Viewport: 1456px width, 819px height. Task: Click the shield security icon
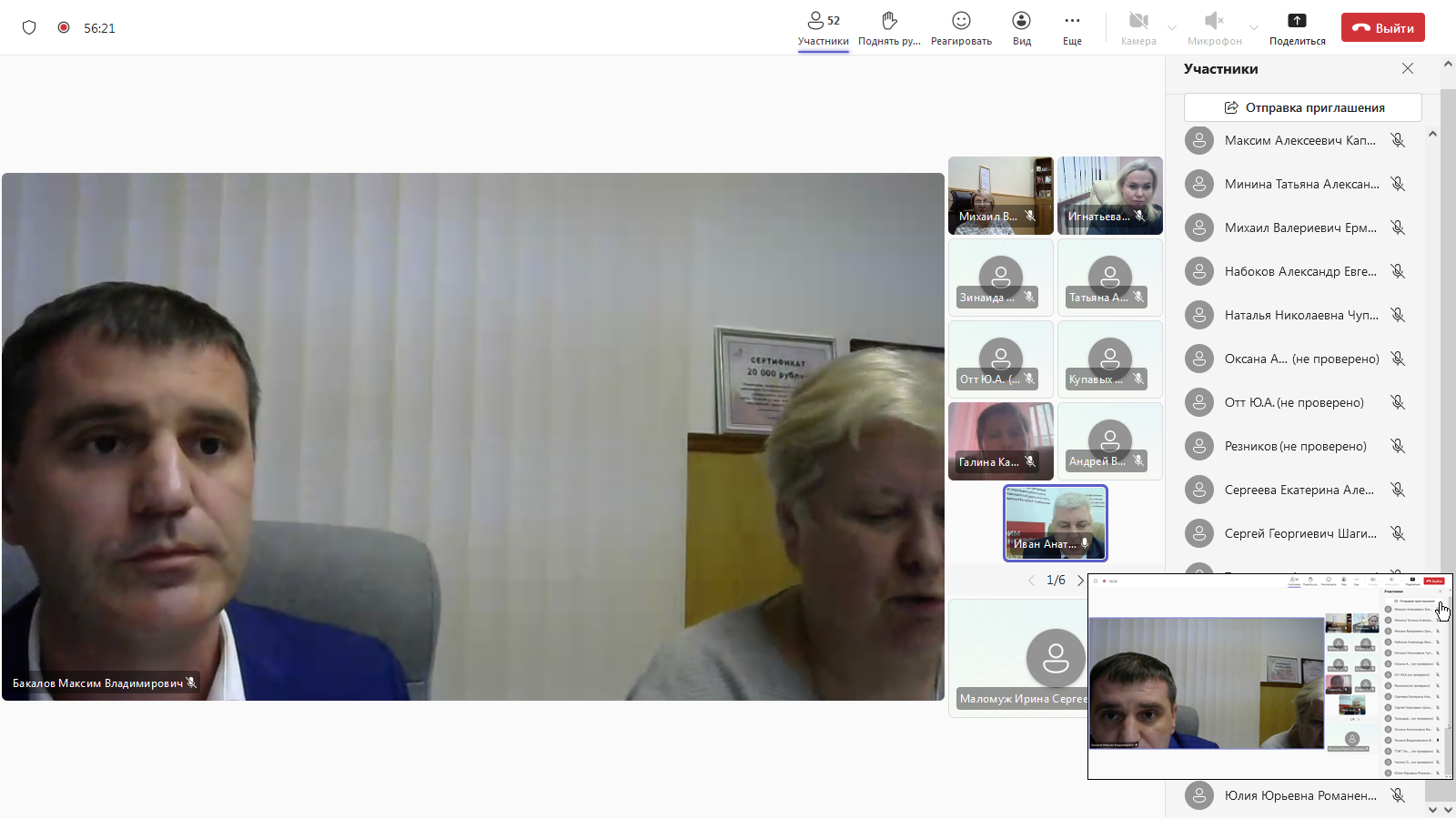pos(29,27)
